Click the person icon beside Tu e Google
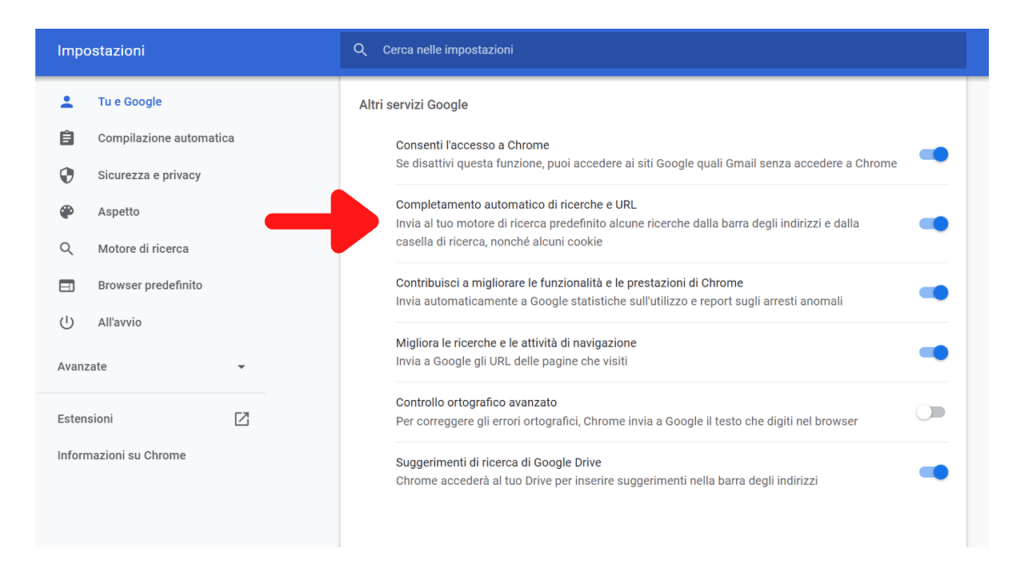Screen dimensions: 1024x576 [67, 102]
